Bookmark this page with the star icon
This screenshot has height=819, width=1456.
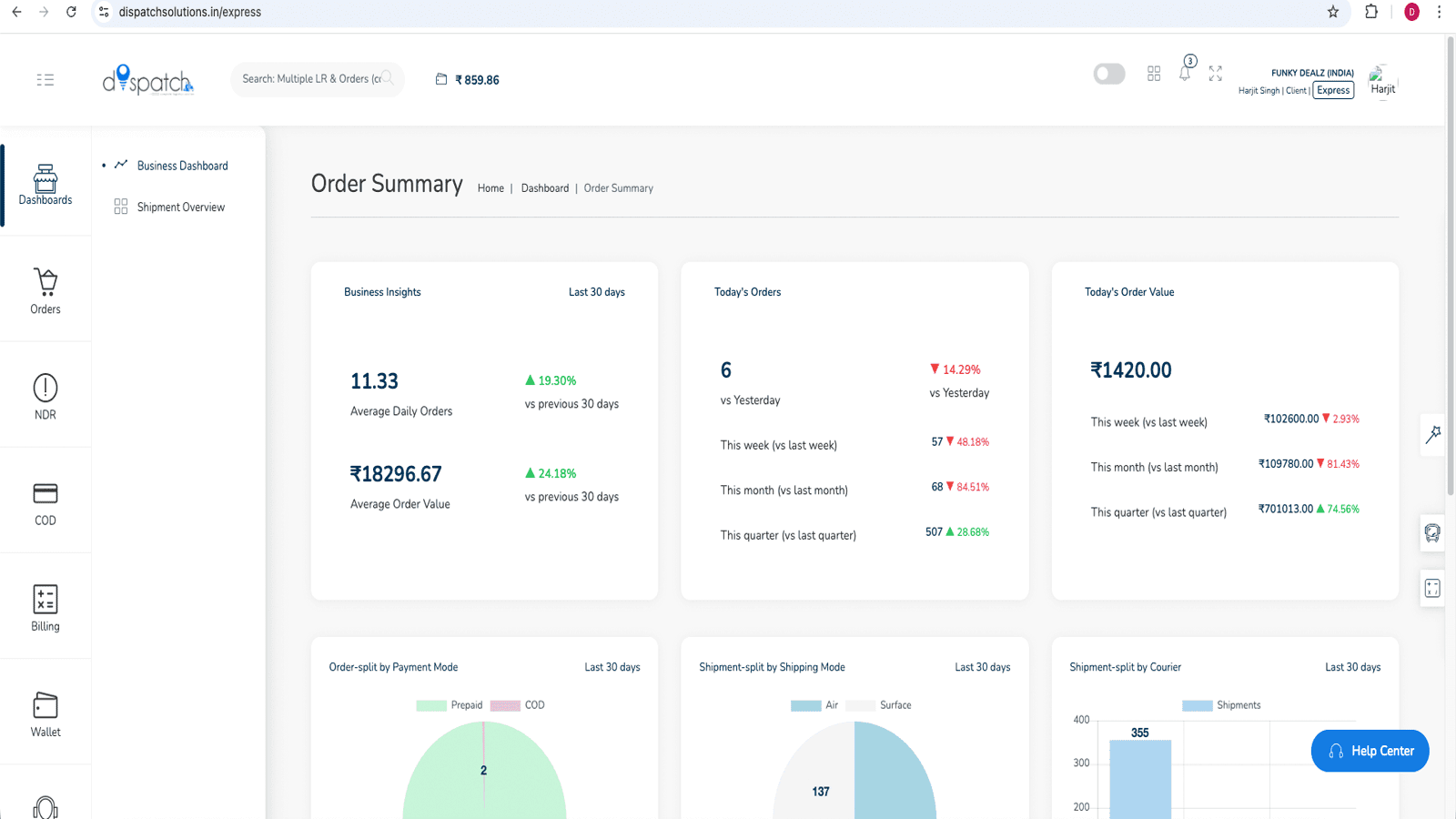coord(1333,12)
